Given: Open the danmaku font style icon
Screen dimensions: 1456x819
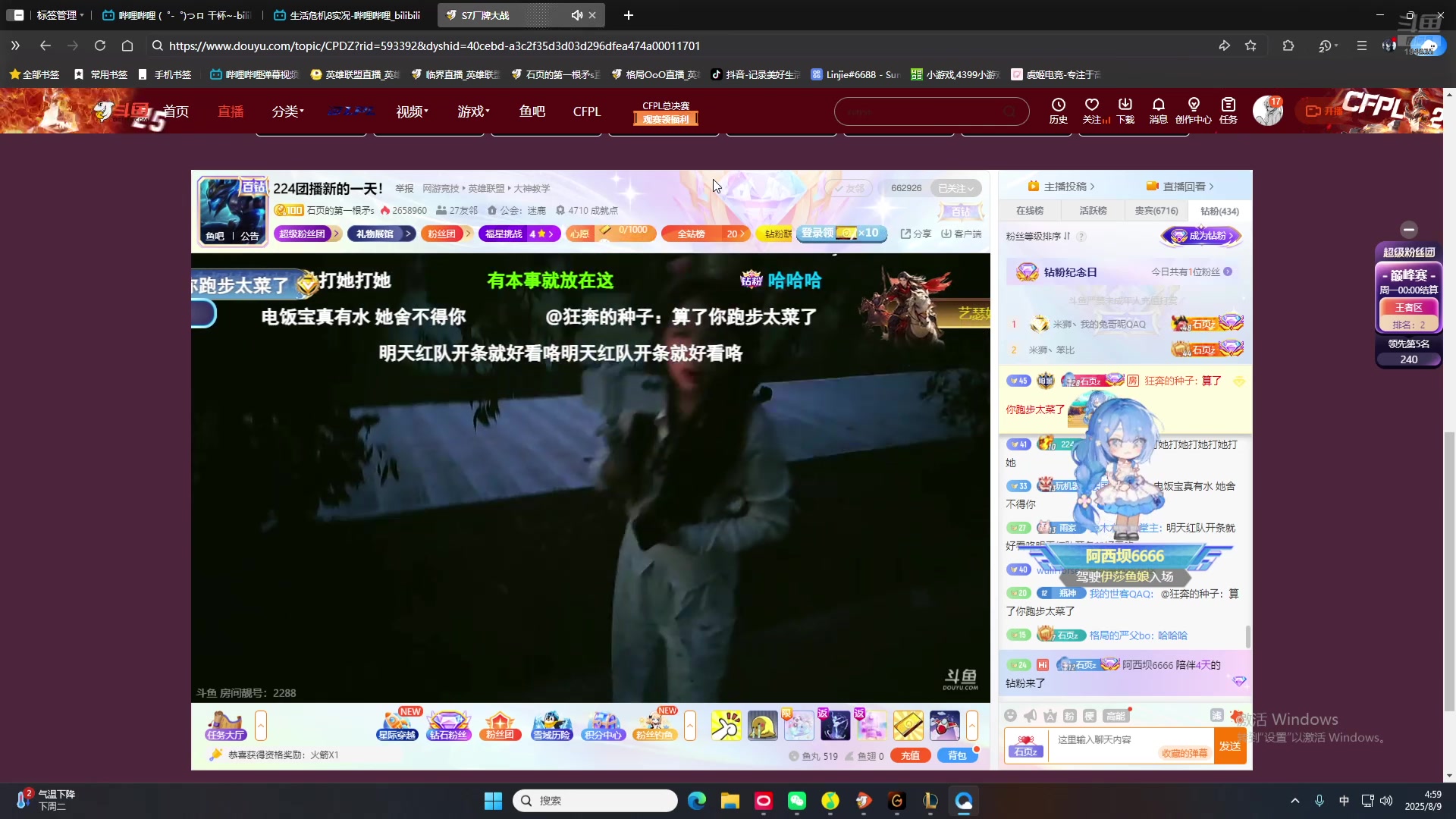Looking at the screenshot, I should pyautogui.click(x=1050, y=716).
